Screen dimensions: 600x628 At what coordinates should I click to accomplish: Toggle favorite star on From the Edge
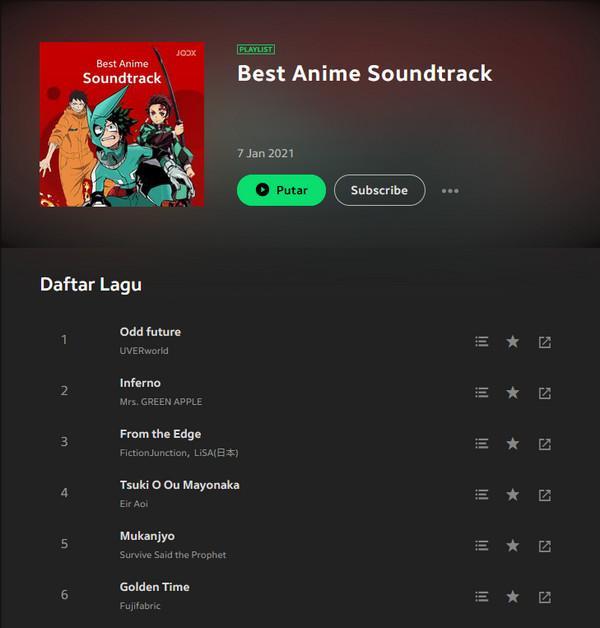(x=513, y=443)
